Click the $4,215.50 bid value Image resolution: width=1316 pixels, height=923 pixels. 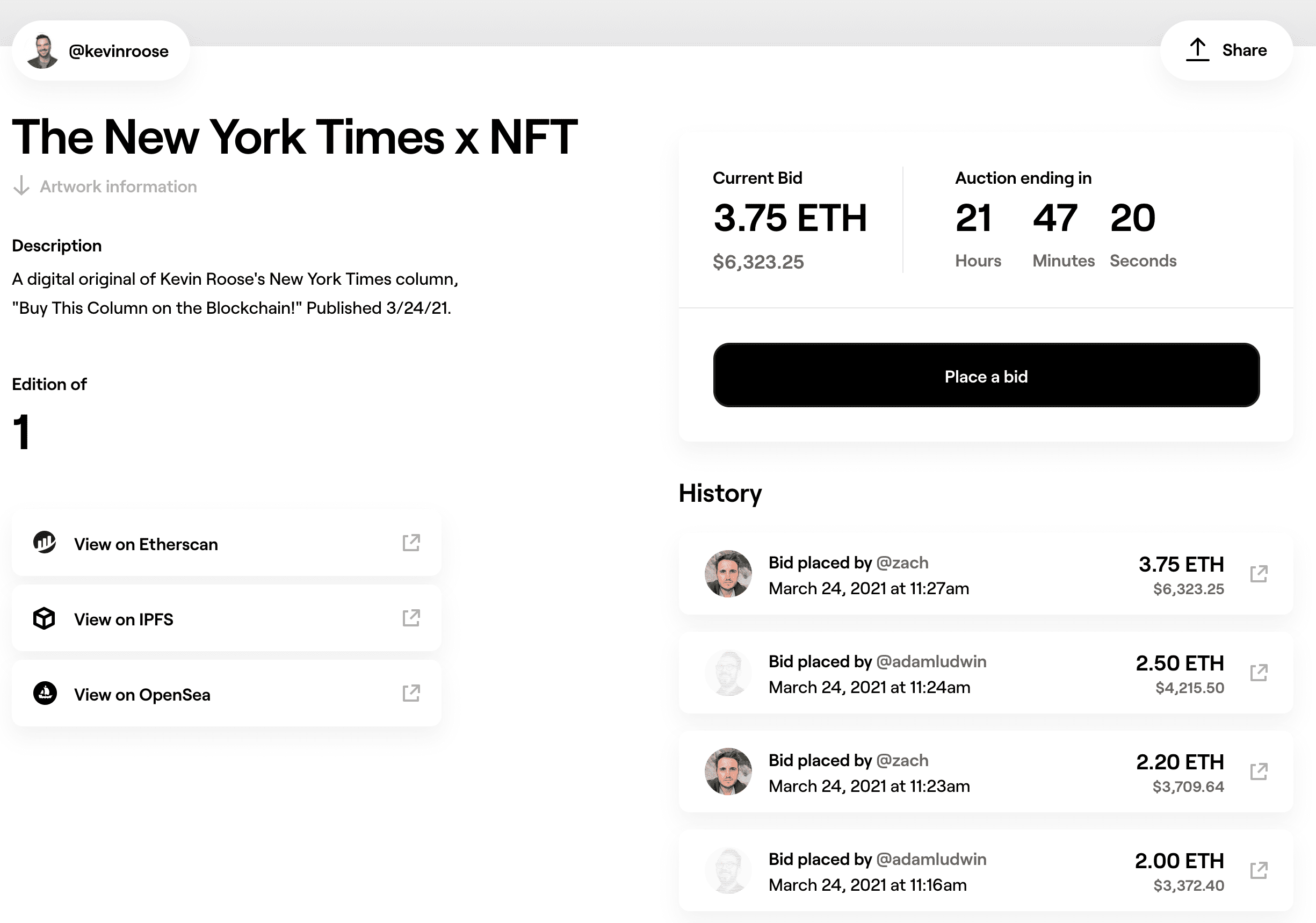coord(1190,687)
